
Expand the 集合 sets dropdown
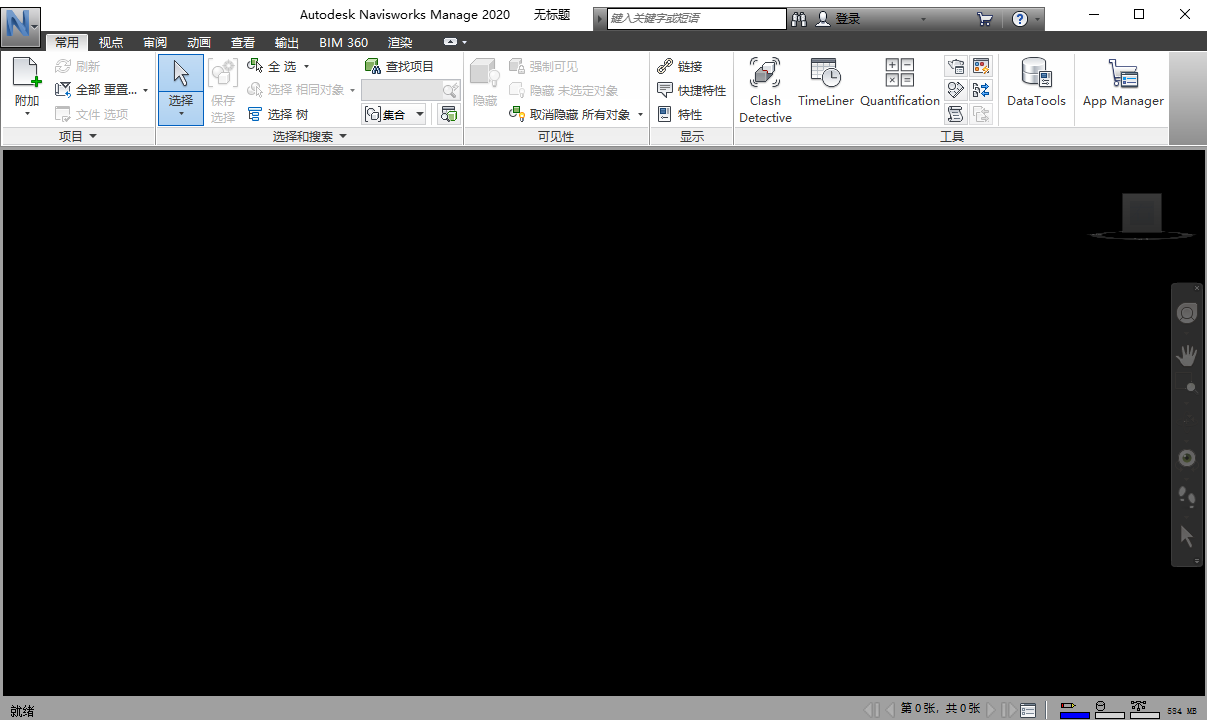click(x=419, y=113)
